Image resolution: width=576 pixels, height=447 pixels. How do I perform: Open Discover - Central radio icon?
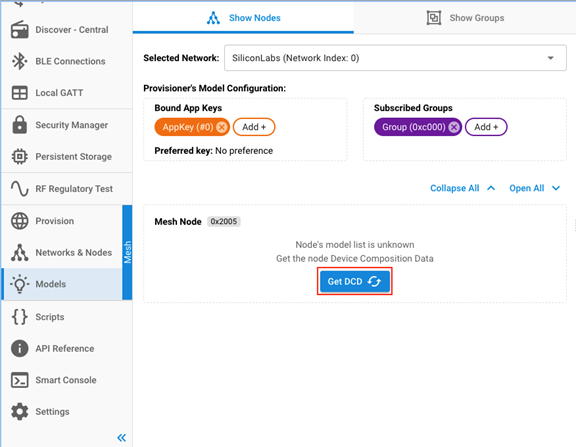point(19,30)
